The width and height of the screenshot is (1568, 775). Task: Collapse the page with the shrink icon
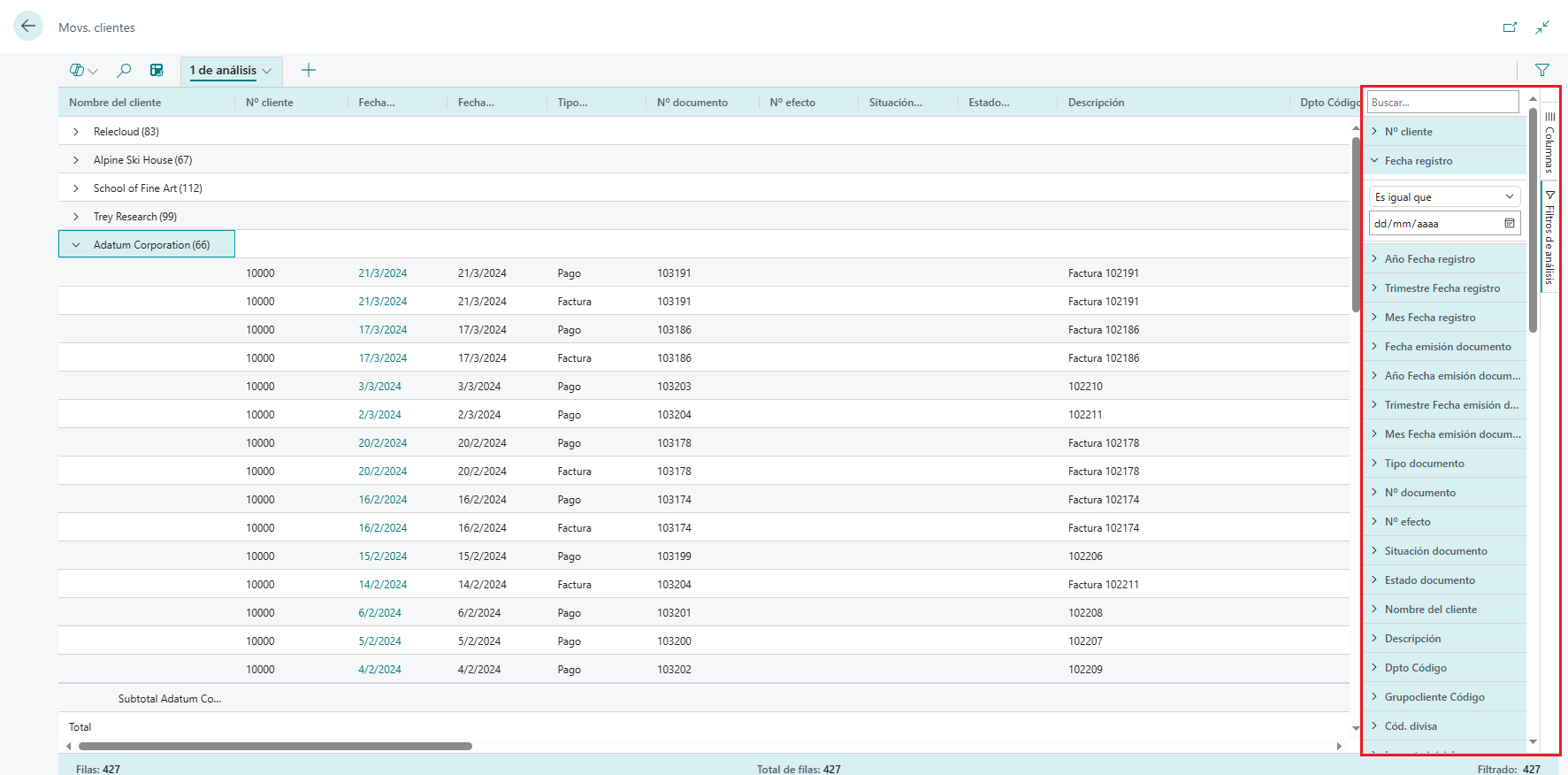tap(1542, 27)
